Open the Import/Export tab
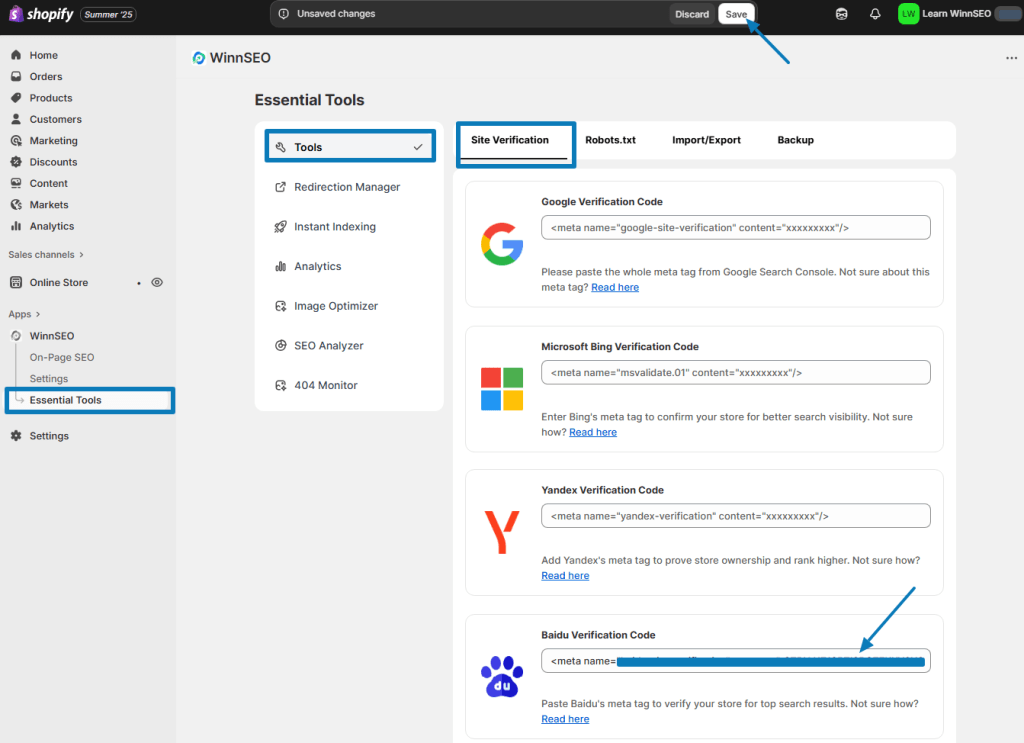 [x=706, y=140]
